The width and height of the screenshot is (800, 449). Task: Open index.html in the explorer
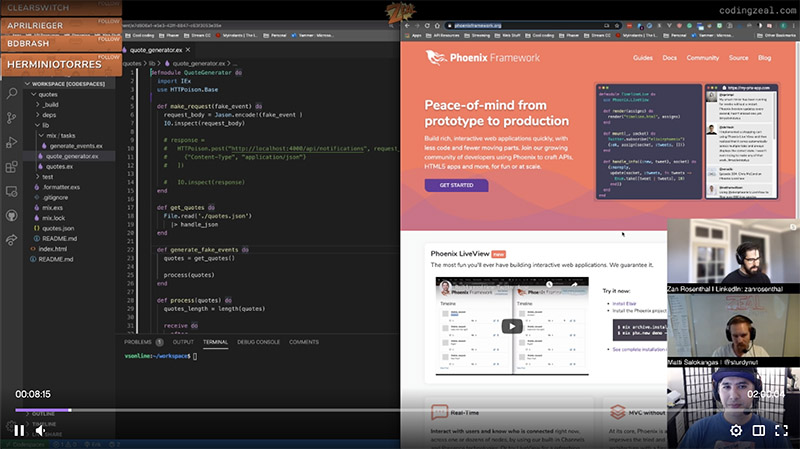52,249
